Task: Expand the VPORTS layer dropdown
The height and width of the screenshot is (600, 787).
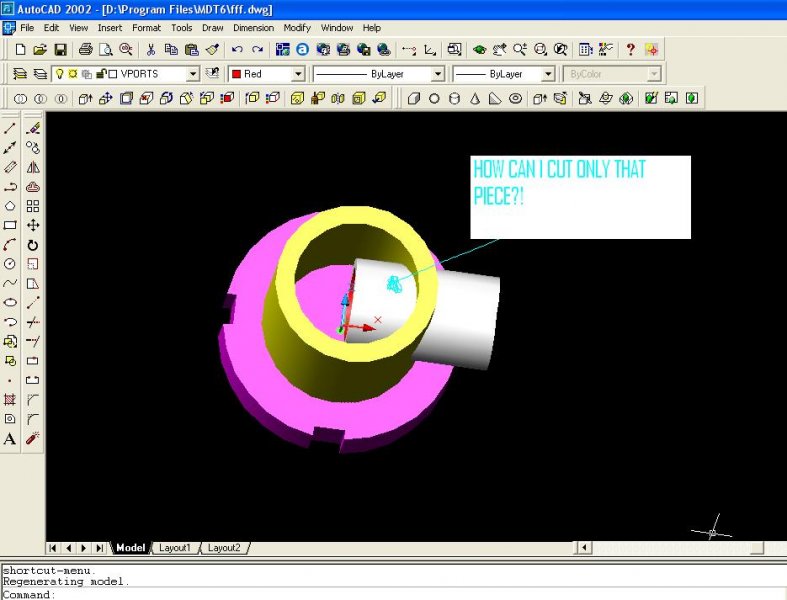Action: pyautogui.click(x=193, y=74)
